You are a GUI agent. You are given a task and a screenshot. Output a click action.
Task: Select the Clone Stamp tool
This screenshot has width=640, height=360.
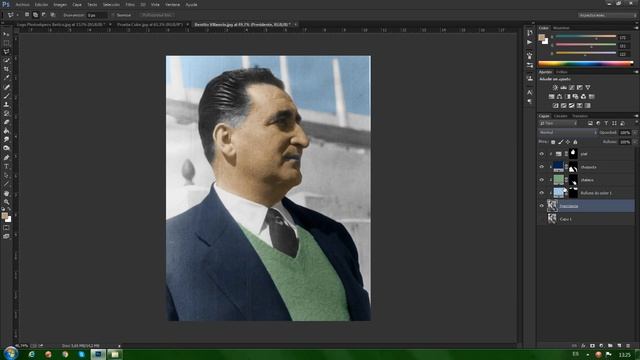tap(6, 104)
